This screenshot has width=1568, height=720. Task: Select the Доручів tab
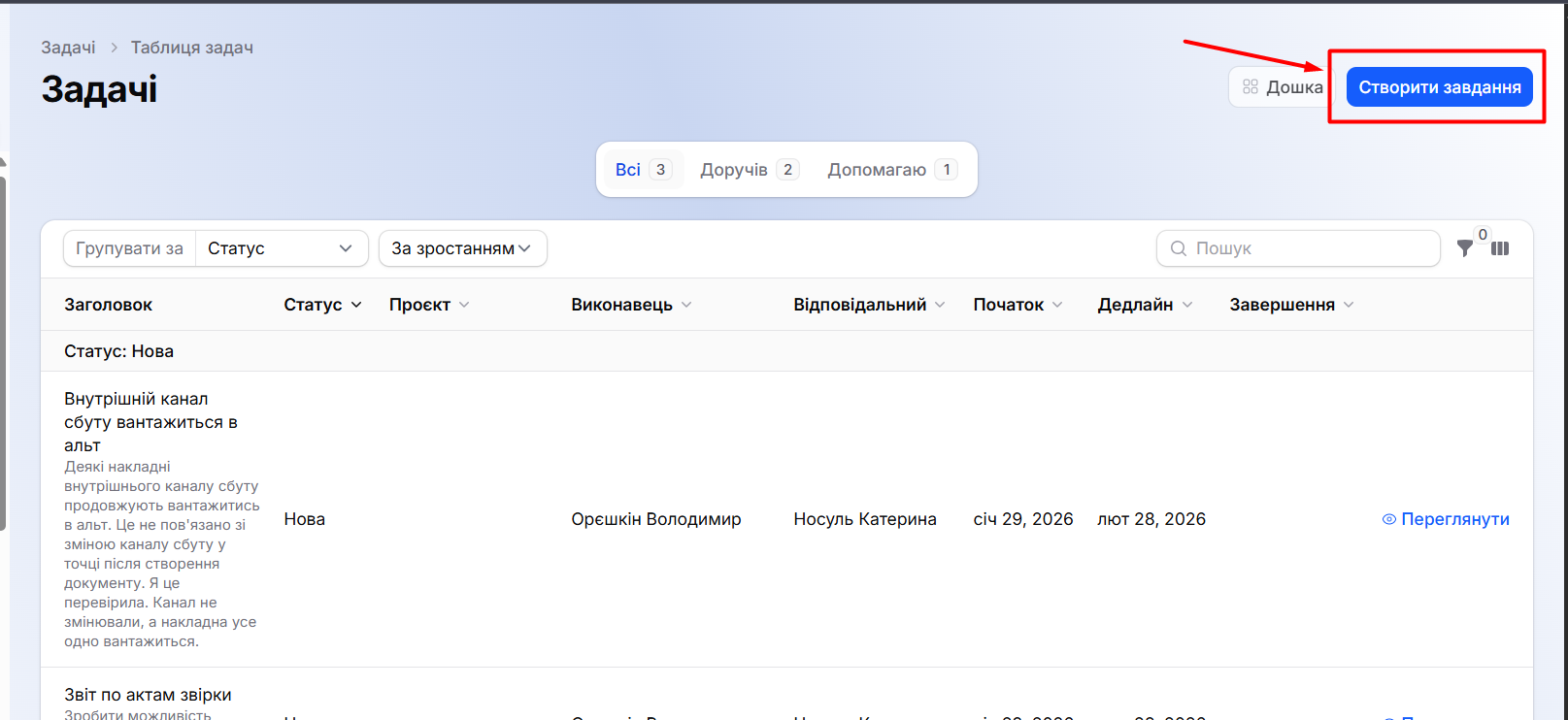pyautogui.click(x=750, y=170)
